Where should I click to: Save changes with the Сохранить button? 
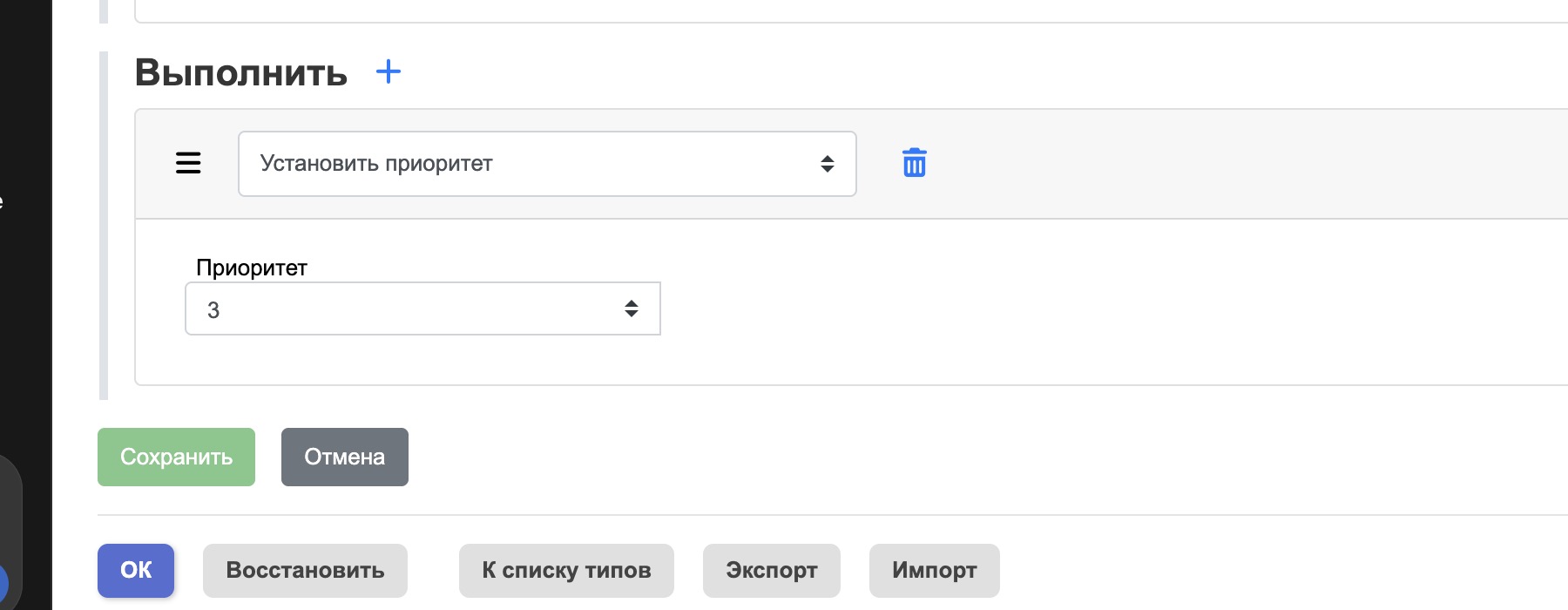click(x=176, y=457)
